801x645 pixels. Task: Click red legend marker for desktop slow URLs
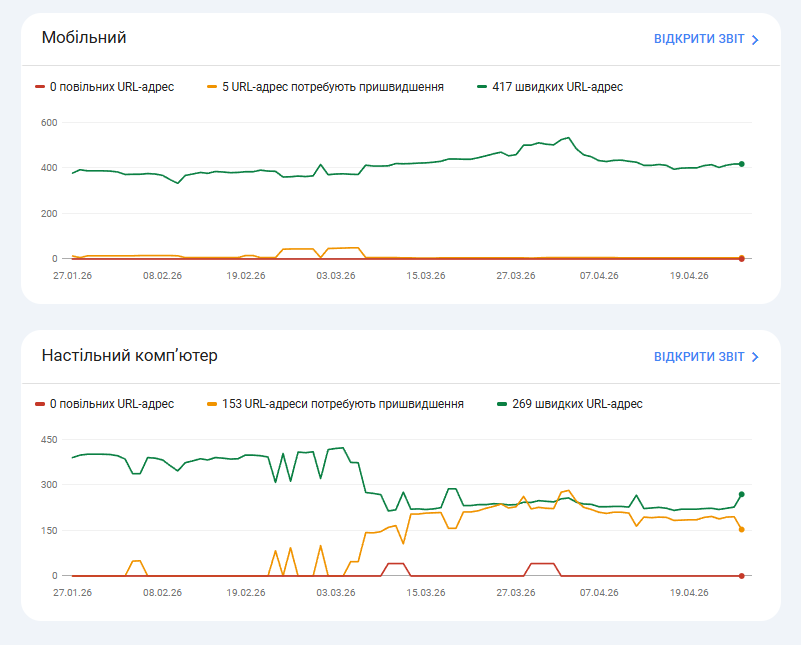coord(39,404)
